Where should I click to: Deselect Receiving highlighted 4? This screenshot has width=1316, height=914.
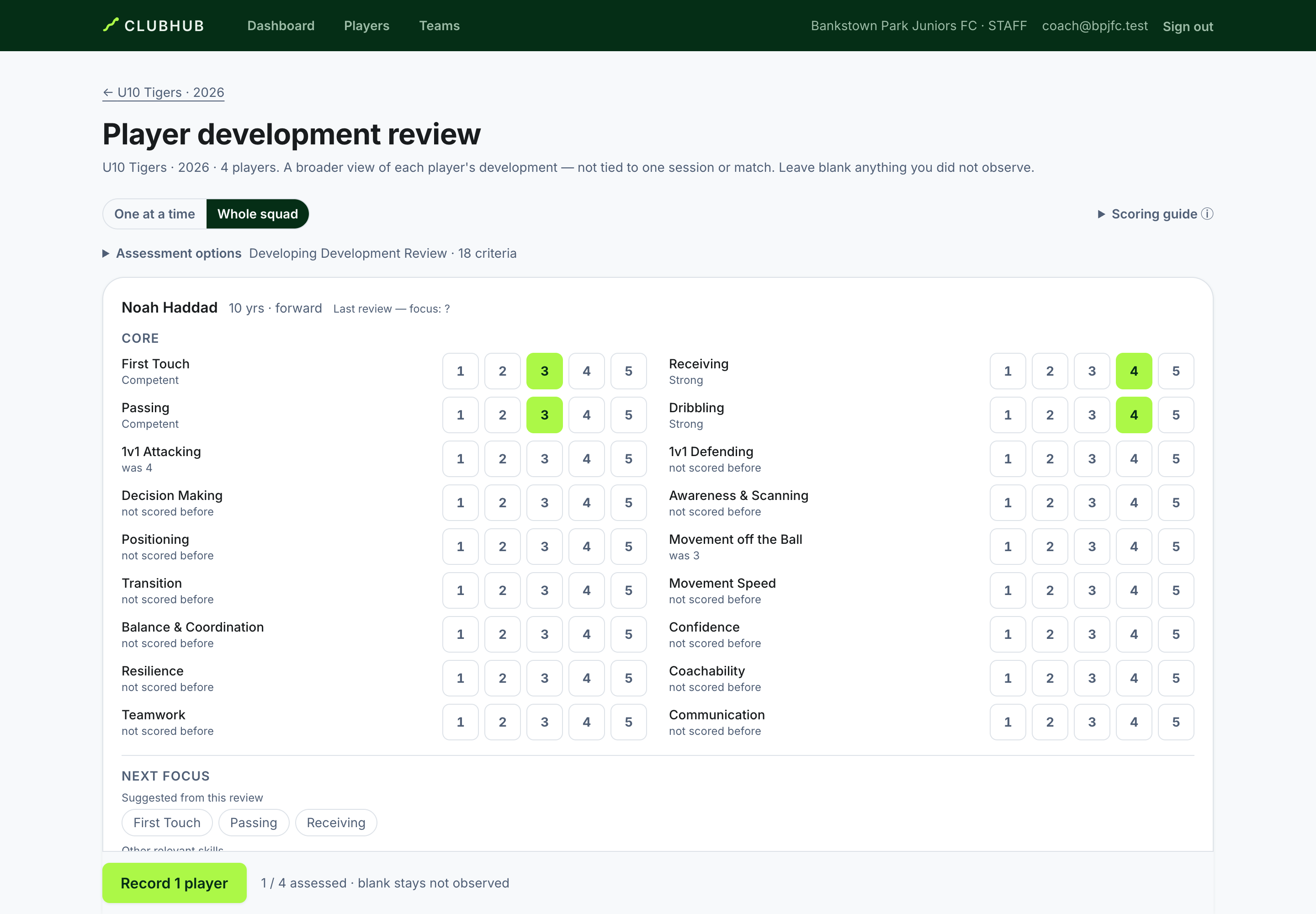coord(1134,371)
